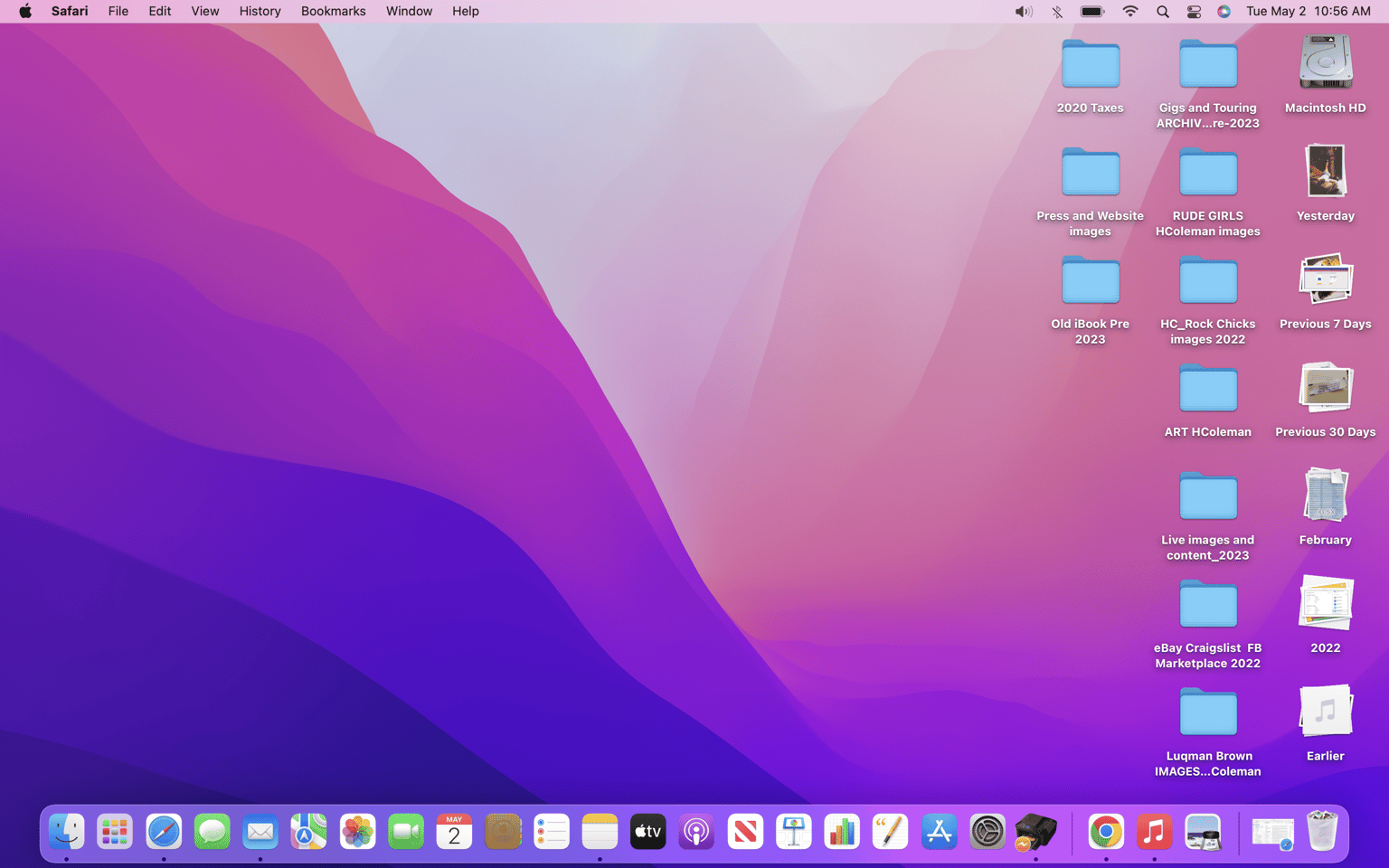
Task: Open the volume control in menu bar
Action: coord(1024,11)
